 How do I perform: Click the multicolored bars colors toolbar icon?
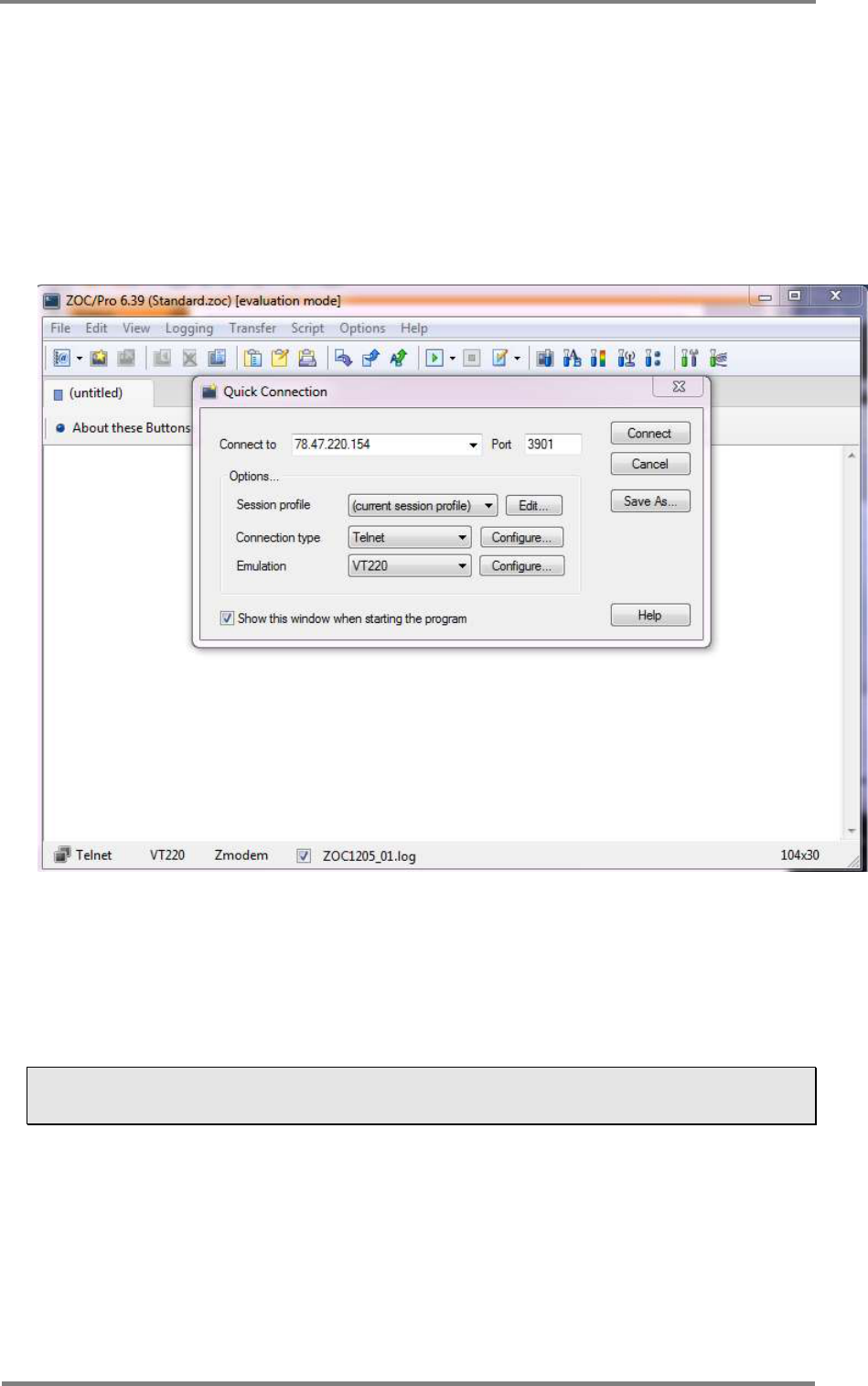click(598, 359)
